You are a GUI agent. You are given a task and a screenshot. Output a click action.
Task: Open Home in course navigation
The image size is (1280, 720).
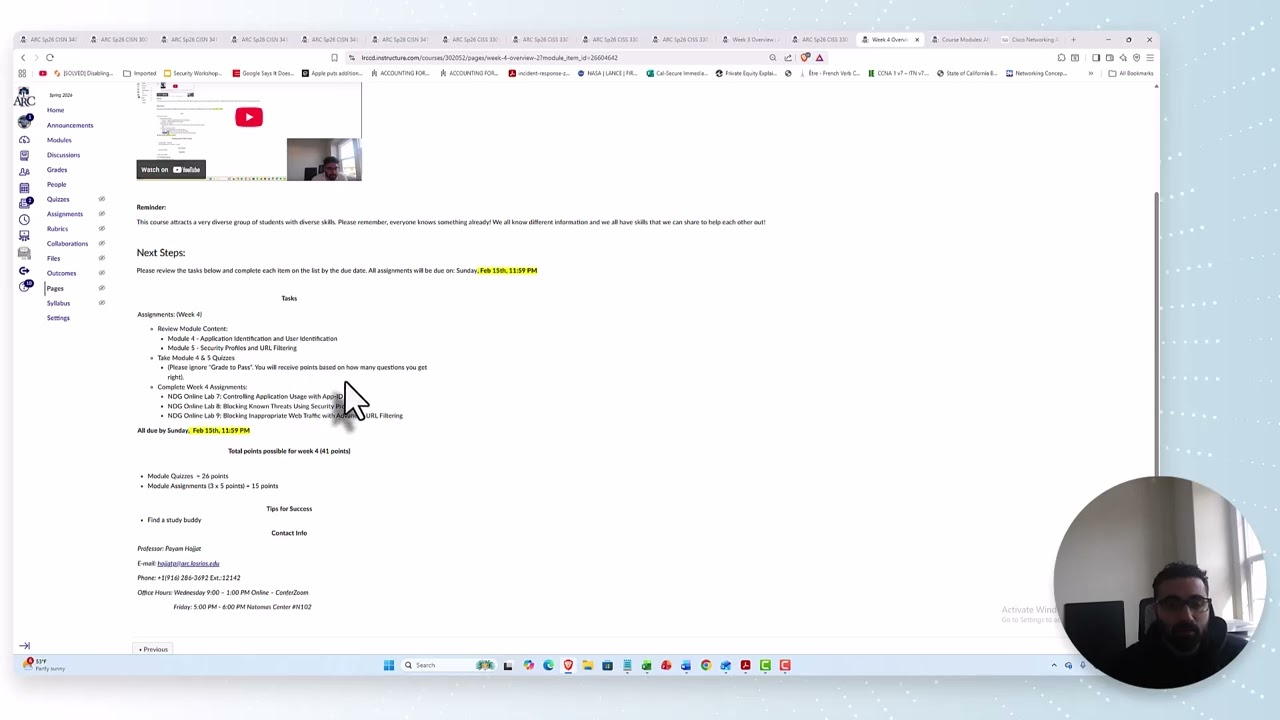tap(55, 110)
